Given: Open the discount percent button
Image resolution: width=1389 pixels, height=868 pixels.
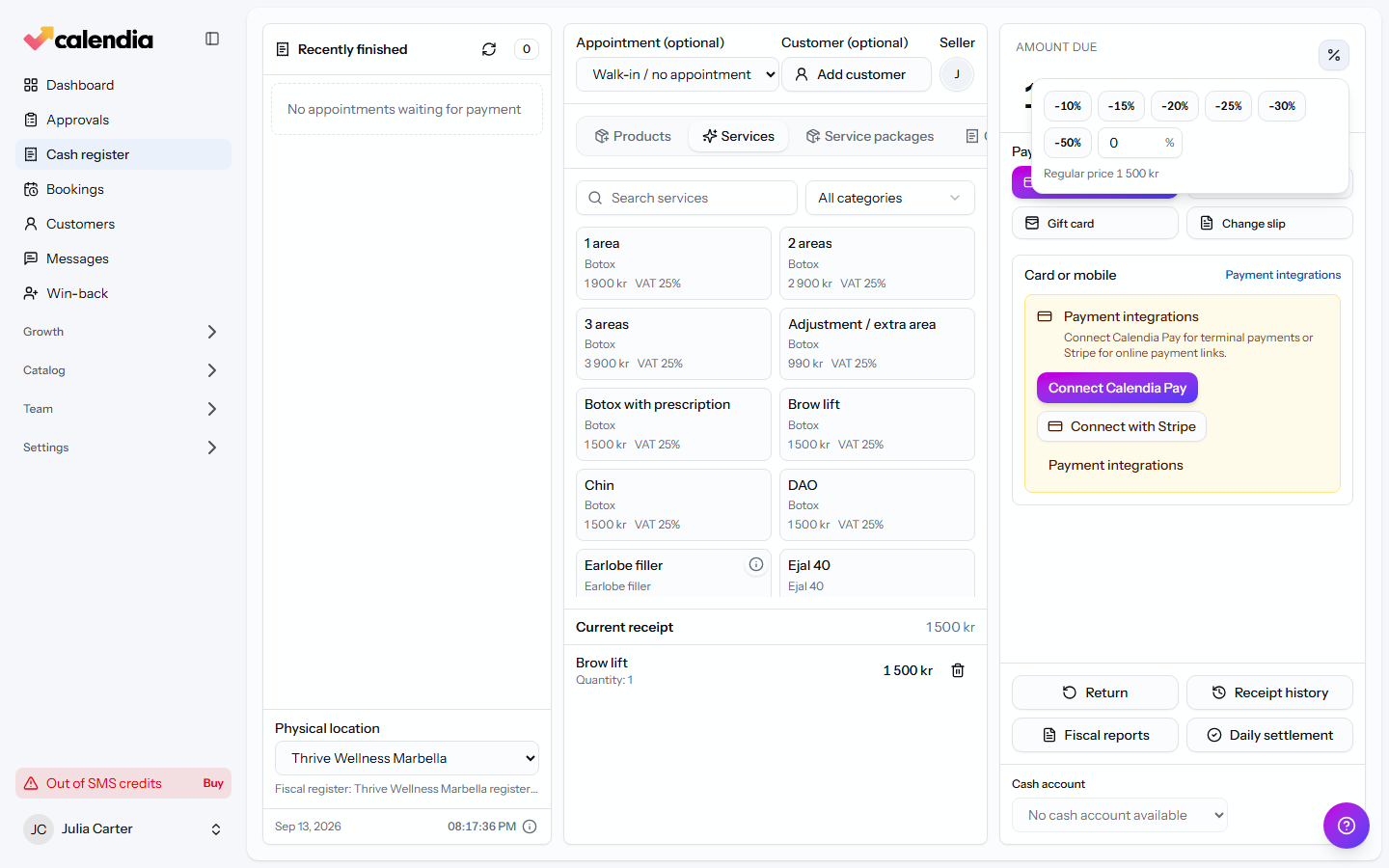Looking at the screenshot, I should [x=1333, y=55].
